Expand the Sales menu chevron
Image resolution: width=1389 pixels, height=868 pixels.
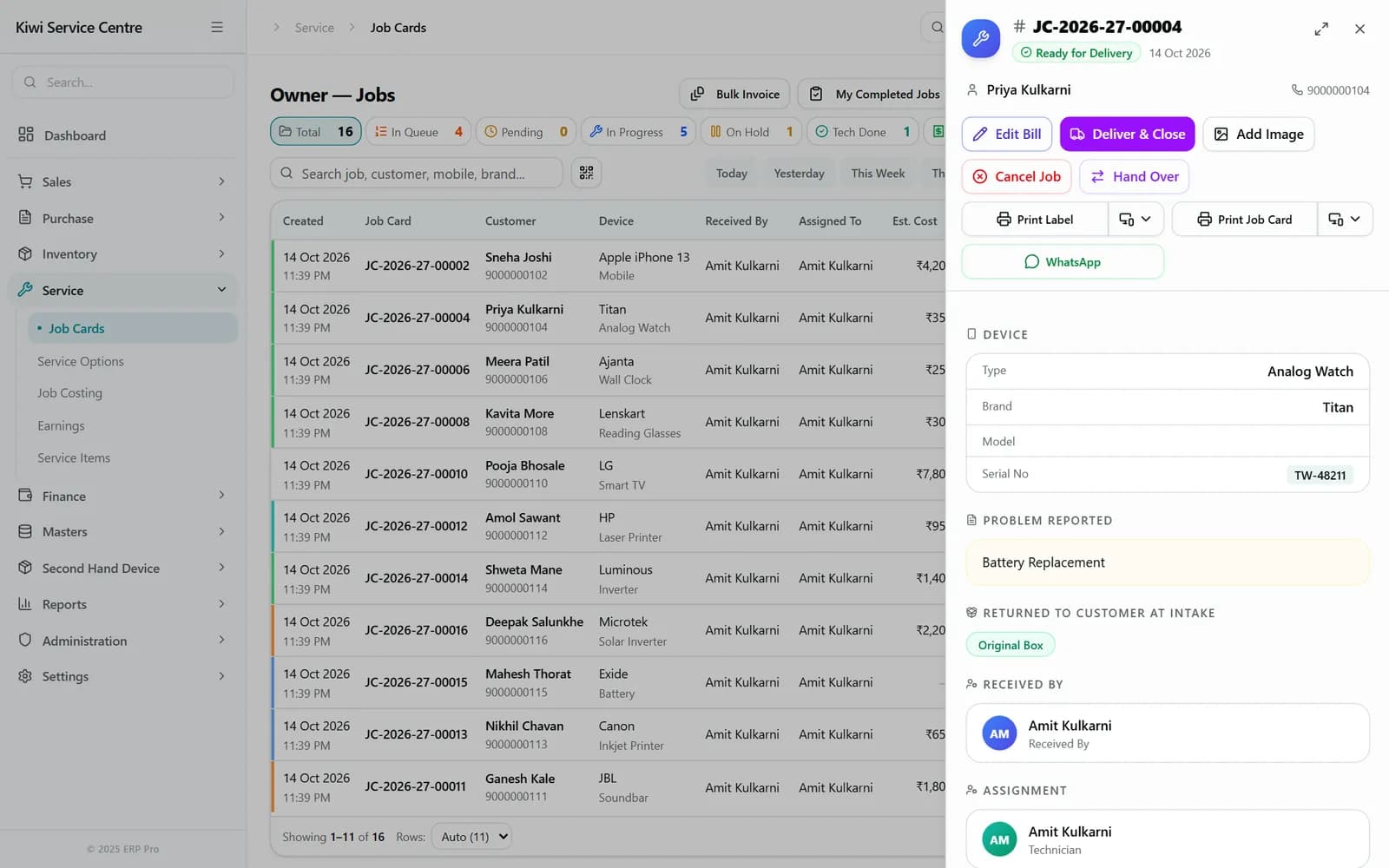[221, 181]
